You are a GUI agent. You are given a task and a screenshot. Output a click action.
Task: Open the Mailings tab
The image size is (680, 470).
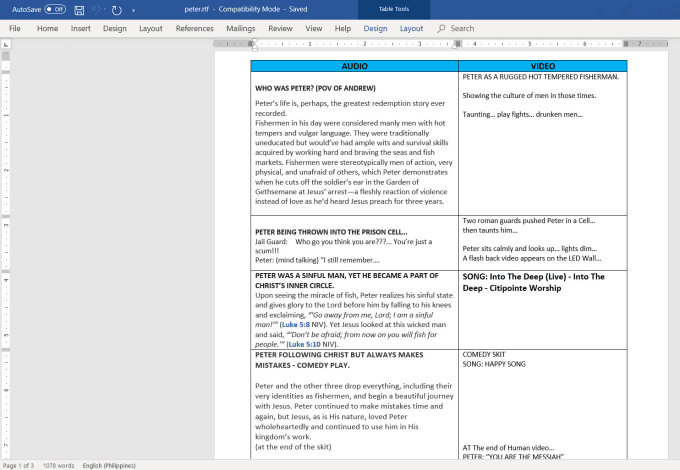tap(241, 29)
